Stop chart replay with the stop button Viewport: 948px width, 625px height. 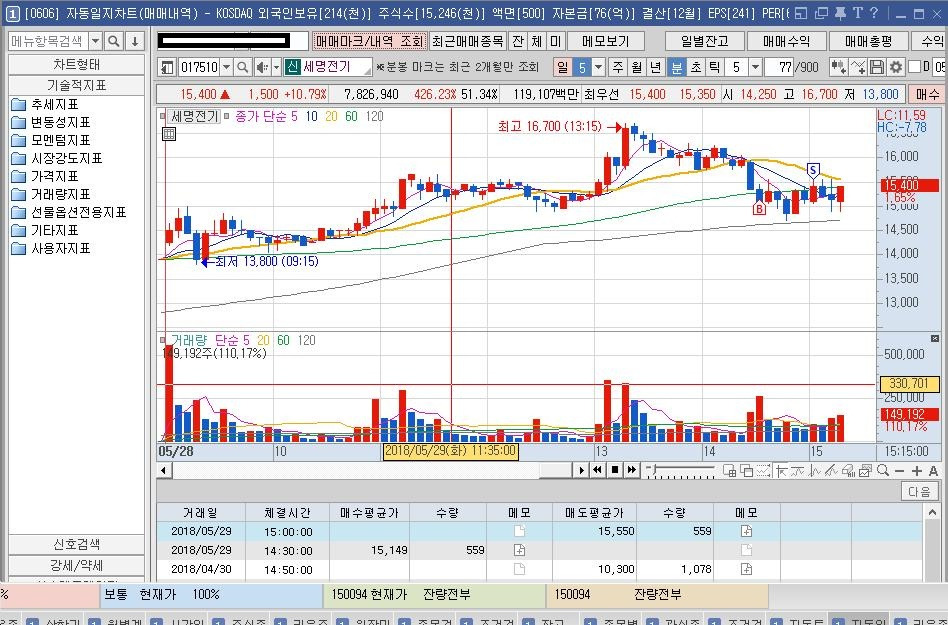tap(614, 470)
